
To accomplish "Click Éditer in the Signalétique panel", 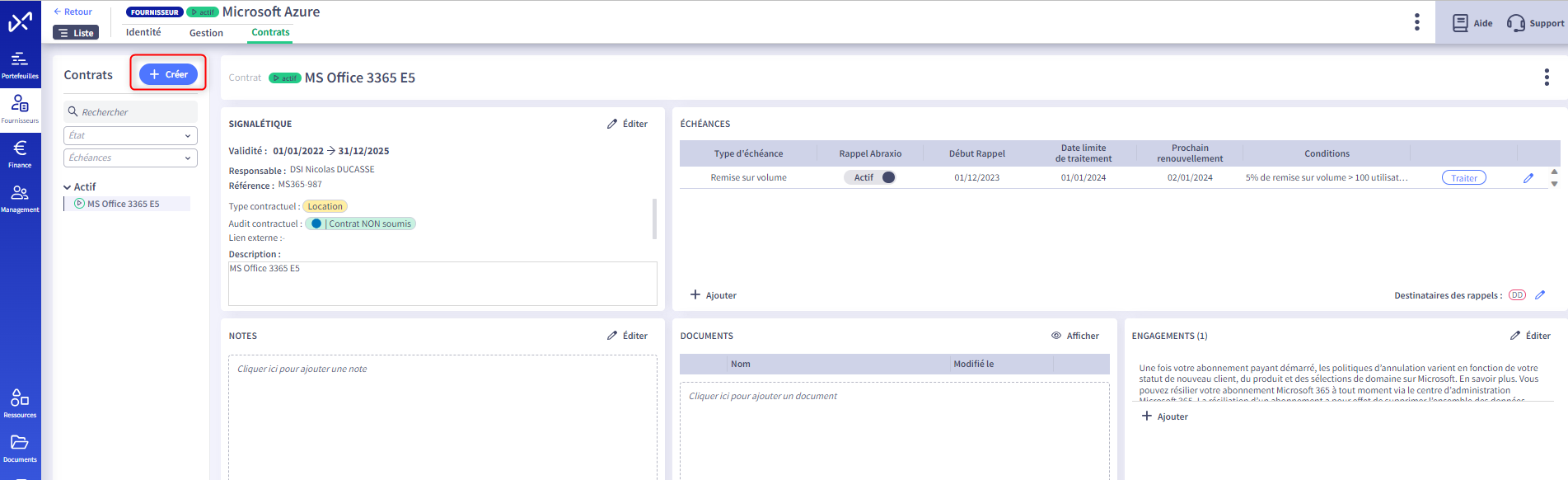I will 627,124.
